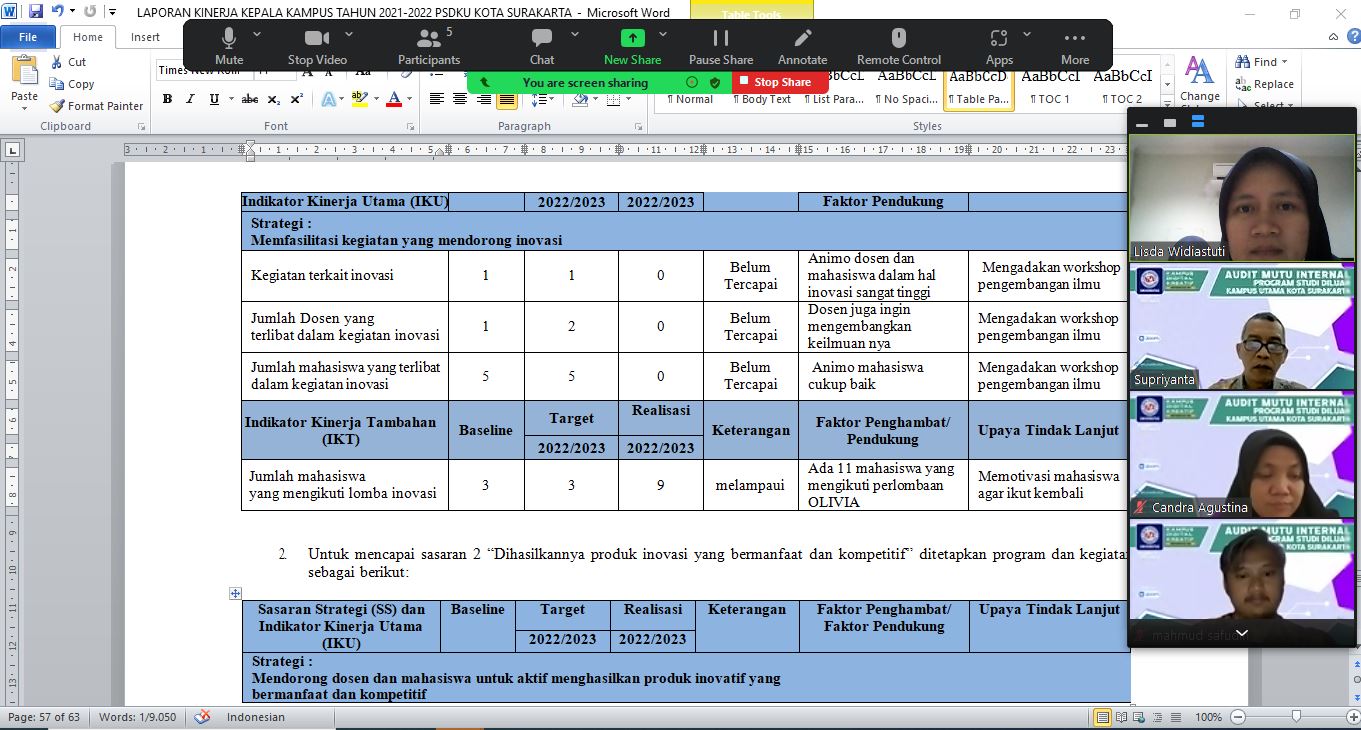
Task: Expand share options arrow next to New Share
Action: [665, 34]
